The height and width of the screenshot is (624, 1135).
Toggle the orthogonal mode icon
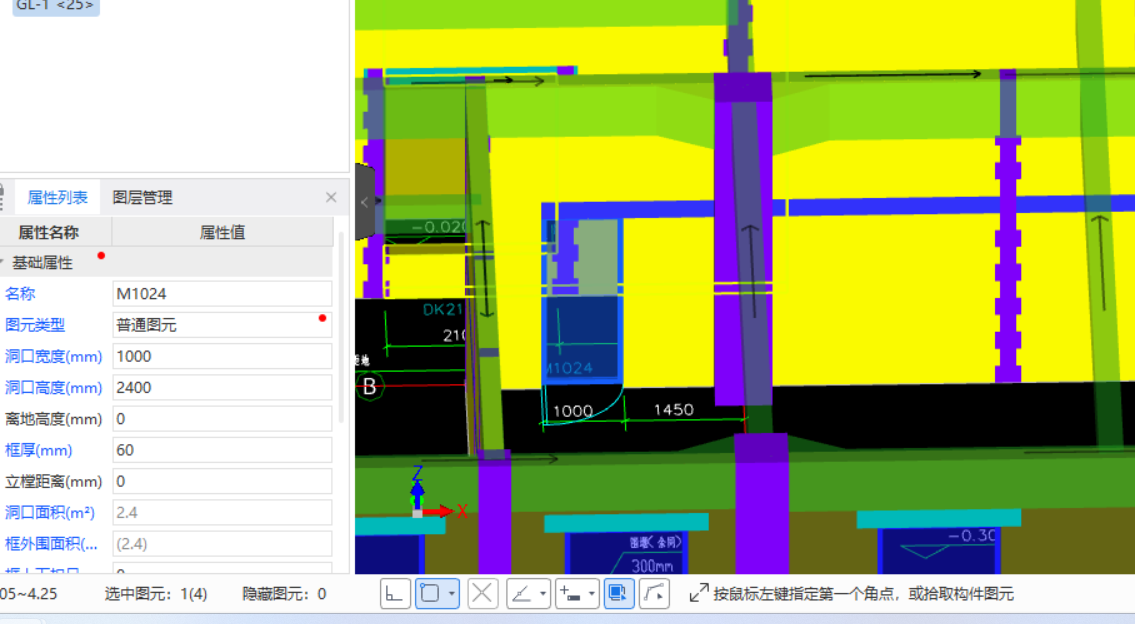395,594
